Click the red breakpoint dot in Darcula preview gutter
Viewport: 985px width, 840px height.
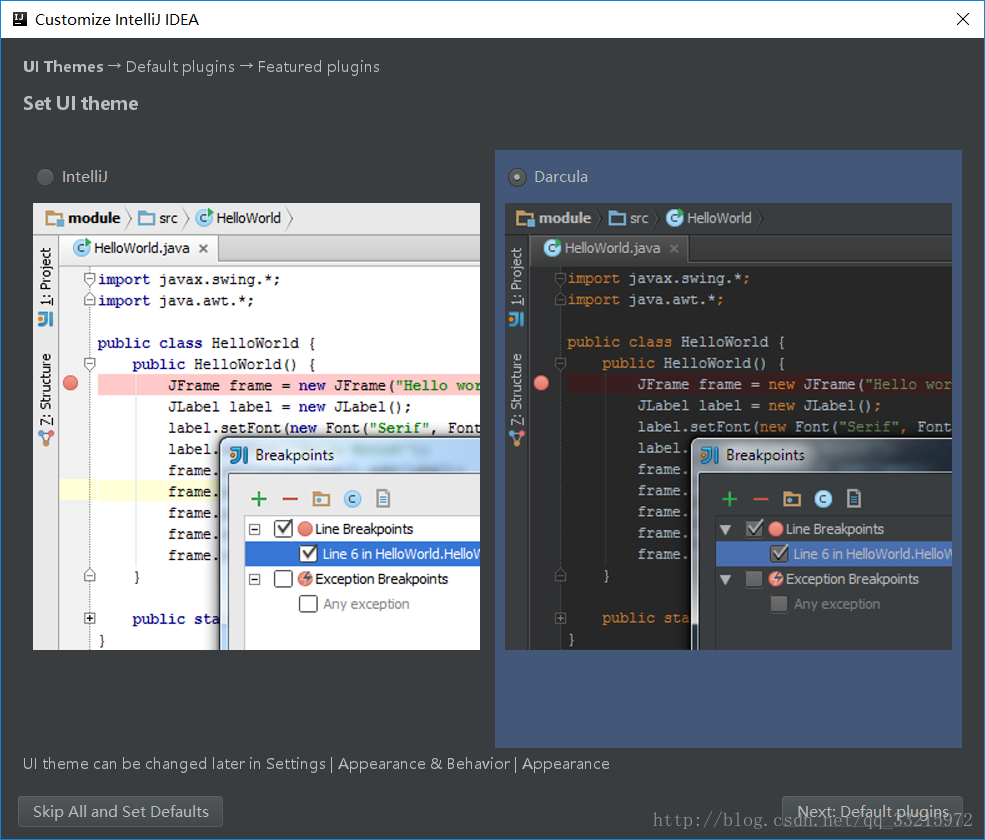click(541, 383)
